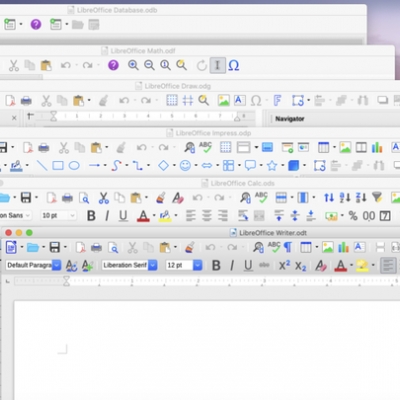Click the Open folder icon in Writer
The image size is (400, 400).
click(x=33, y=247)
